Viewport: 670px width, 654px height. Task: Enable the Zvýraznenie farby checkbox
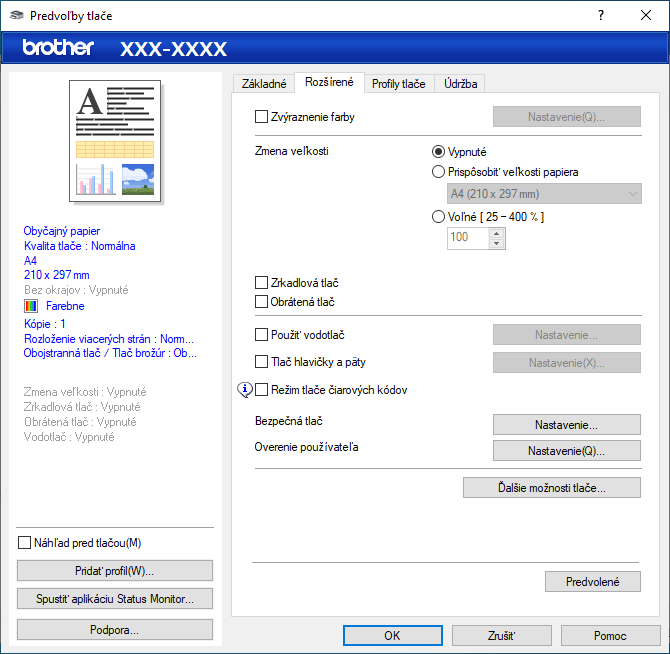pyautogui.click(x=262, y=117)
